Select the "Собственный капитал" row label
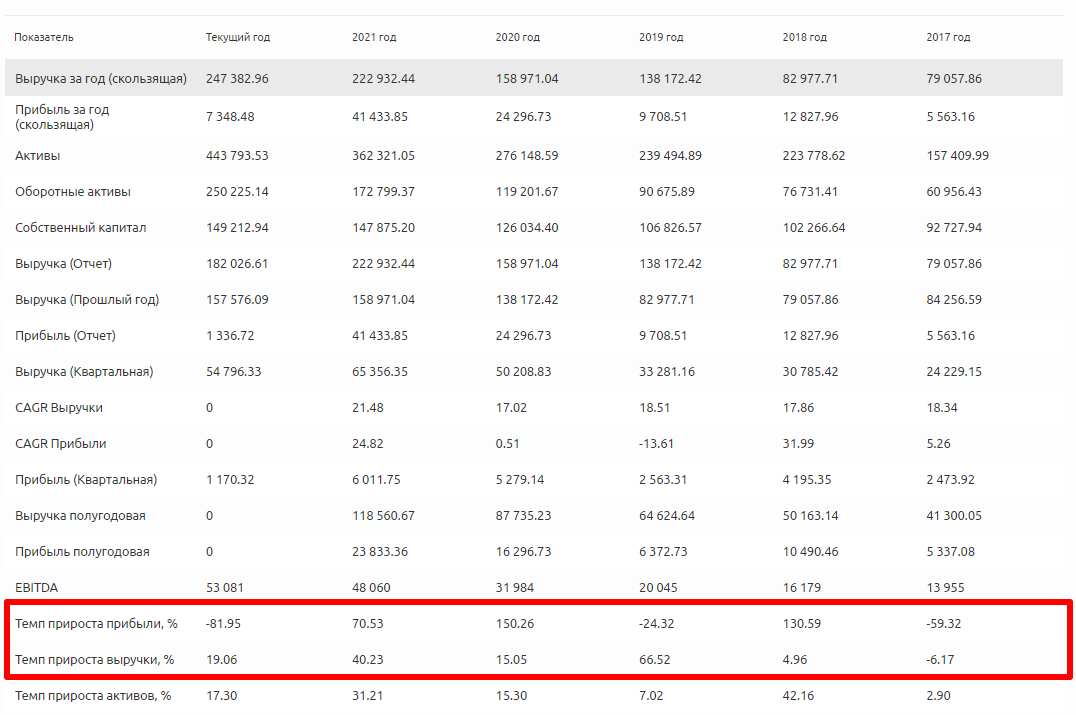This screenshot has height=715, width=1076. (x=81, y=228)
